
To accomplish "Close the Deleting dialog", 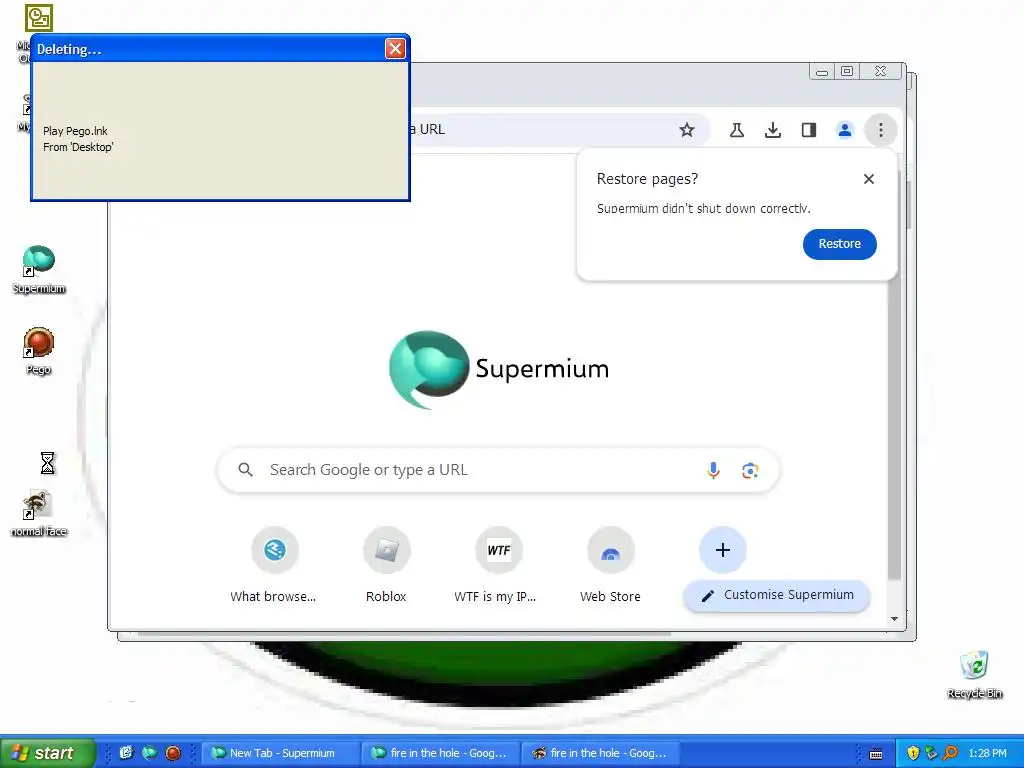I will click(x=395, y=48).
